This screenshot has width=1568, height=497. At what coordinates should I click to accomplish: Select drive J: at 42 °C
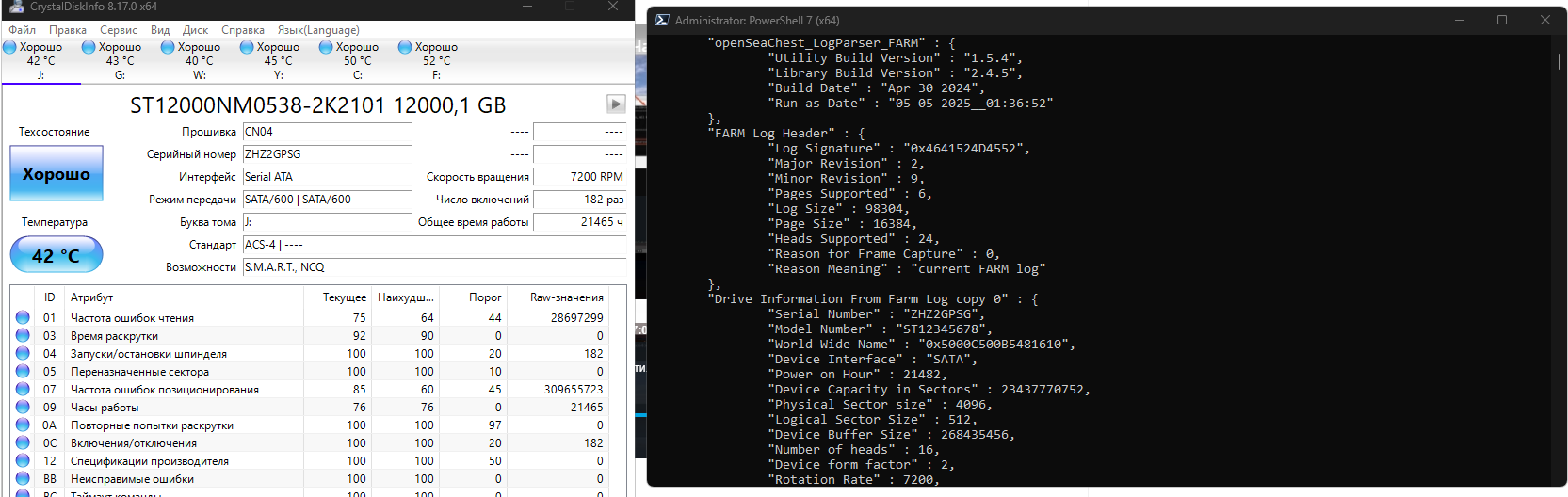(x=40, y=60)
